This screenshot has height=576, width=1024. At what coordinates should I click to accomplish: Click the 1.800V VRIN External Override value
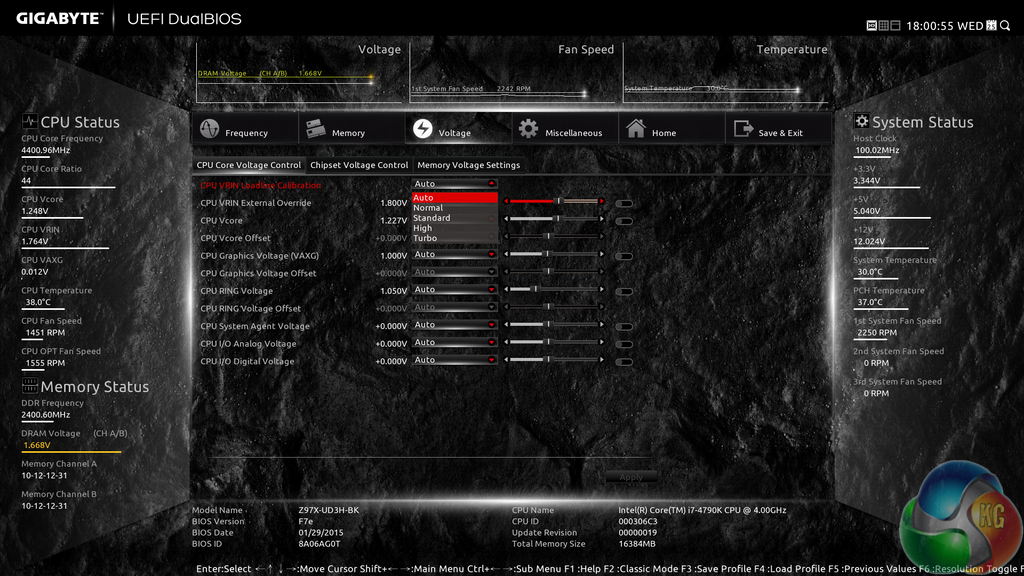coord(394,203)
